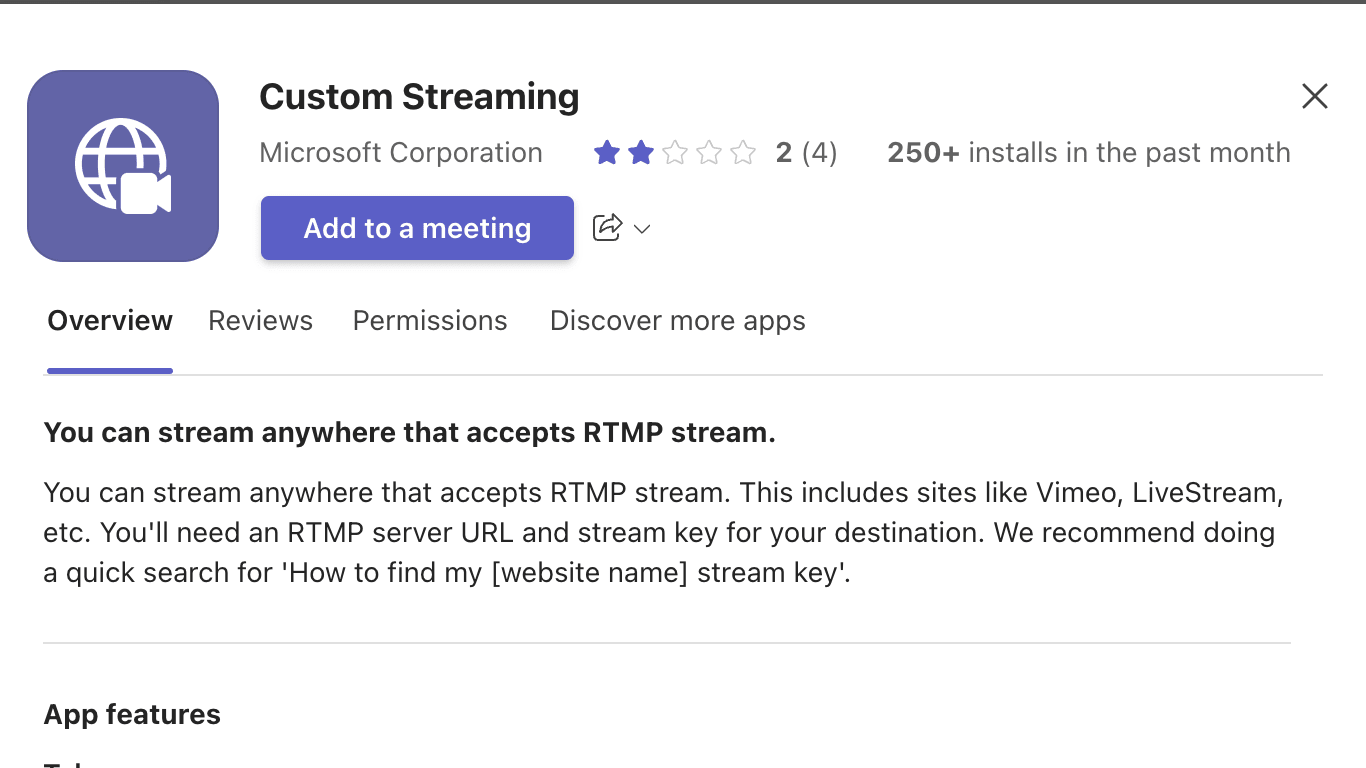Click the fifth empty rating star
This screenshot has height=768, width=1366.
coord(743,153)
